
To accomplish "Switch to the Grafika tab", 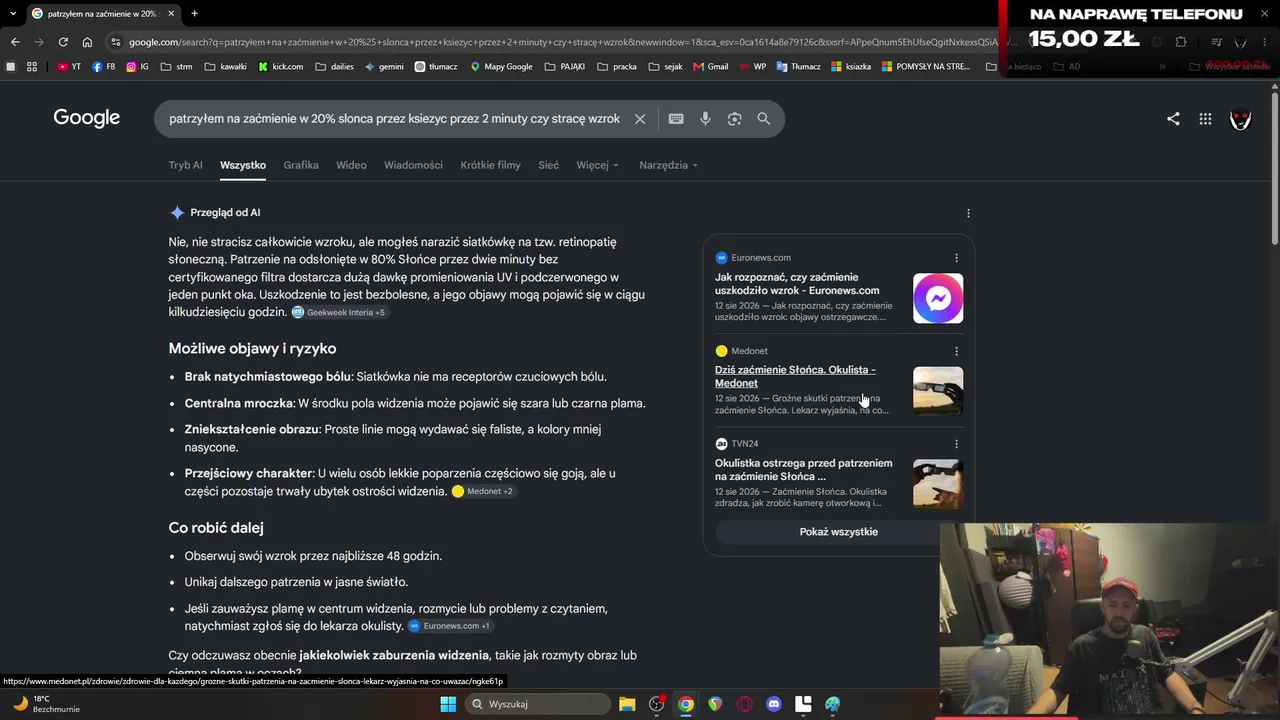I will click(x=301, y=165).
